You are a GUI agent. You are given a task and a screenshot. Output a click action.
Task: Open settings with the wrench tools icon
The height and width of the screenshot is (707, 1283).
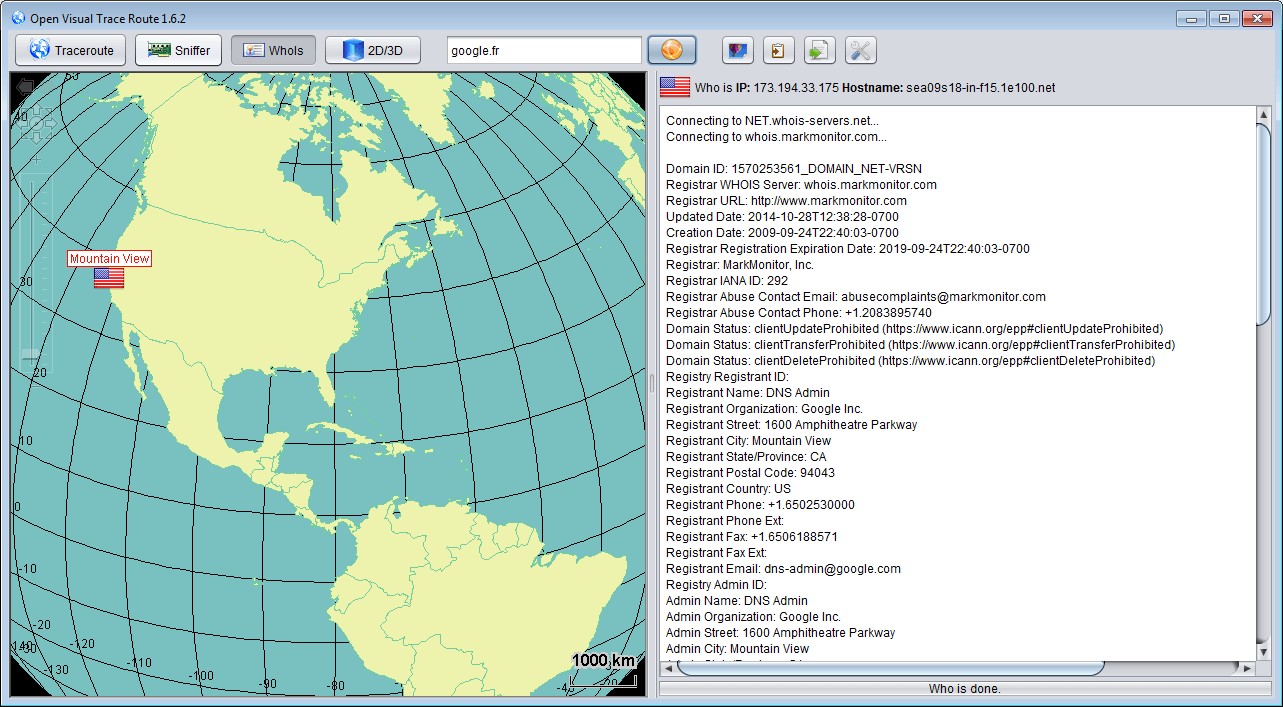[860, 50]
